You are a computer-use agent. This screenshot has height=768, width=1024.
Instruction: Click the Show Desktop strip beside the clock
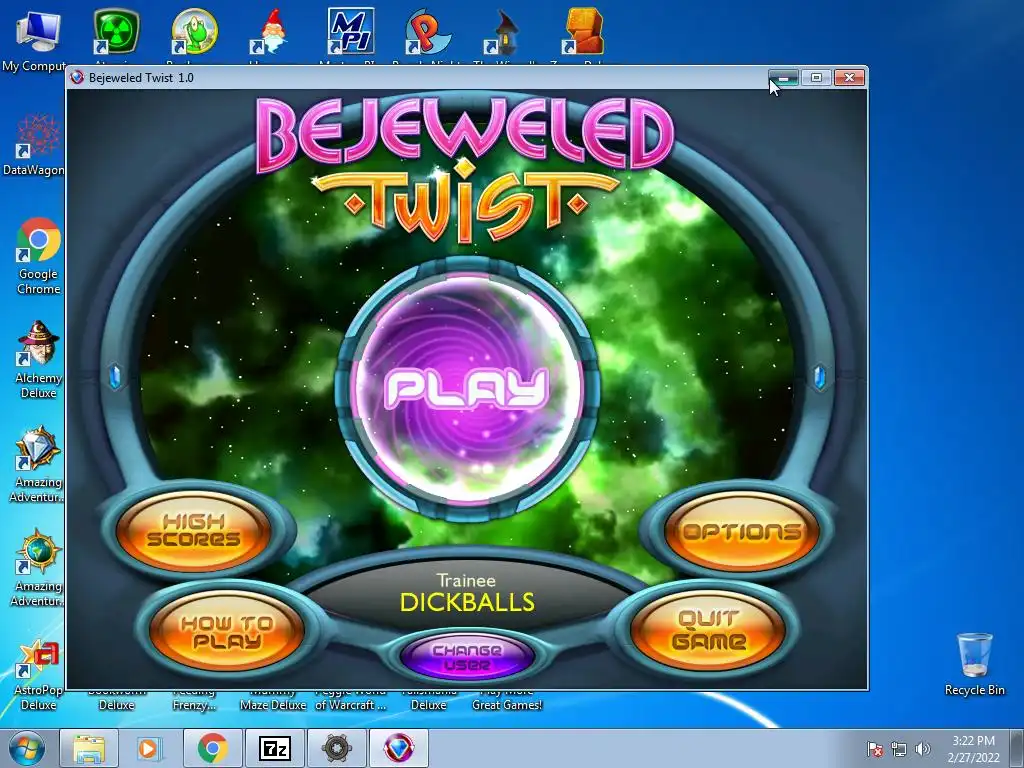pos(1018,748)
